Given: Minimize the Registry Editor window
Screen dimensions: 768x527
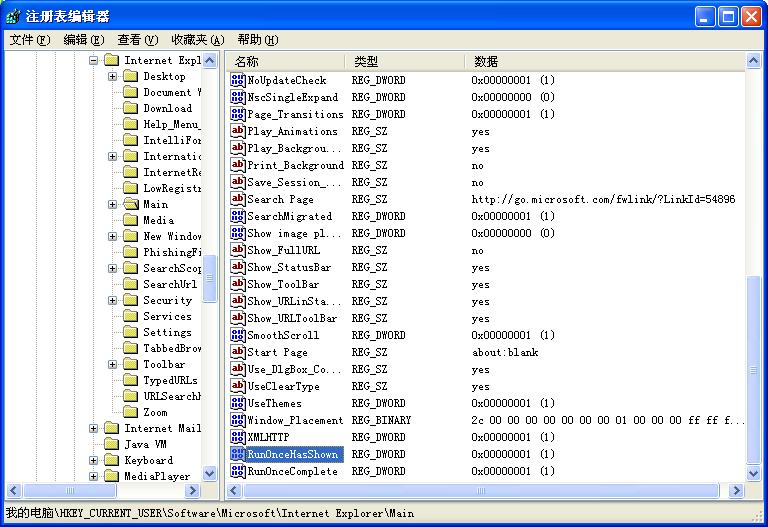Looking at the screenshot, I should pos(705,17).
